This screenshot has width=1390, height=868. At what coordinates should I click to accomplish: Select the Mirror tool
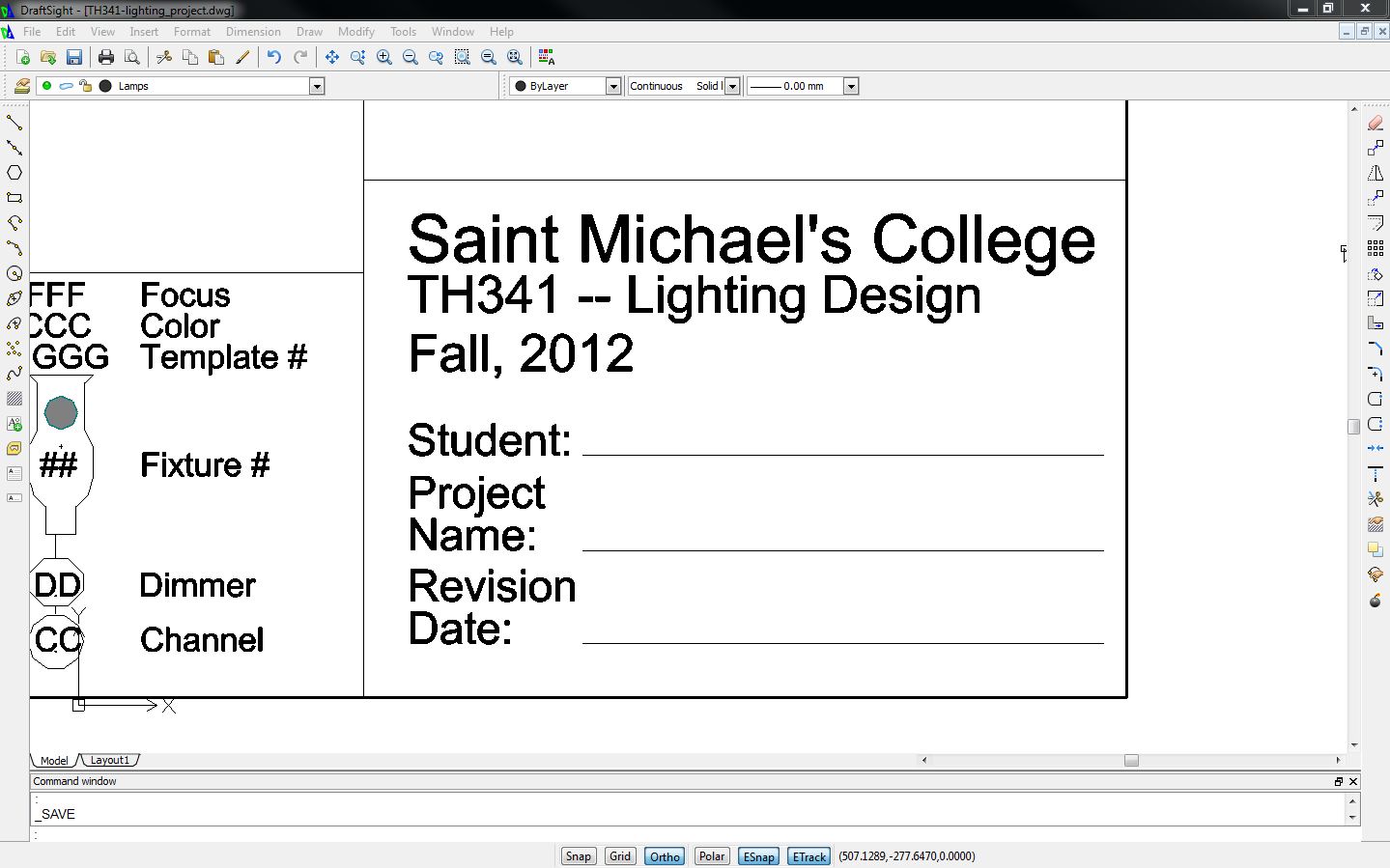click(x=1376, y=173)
